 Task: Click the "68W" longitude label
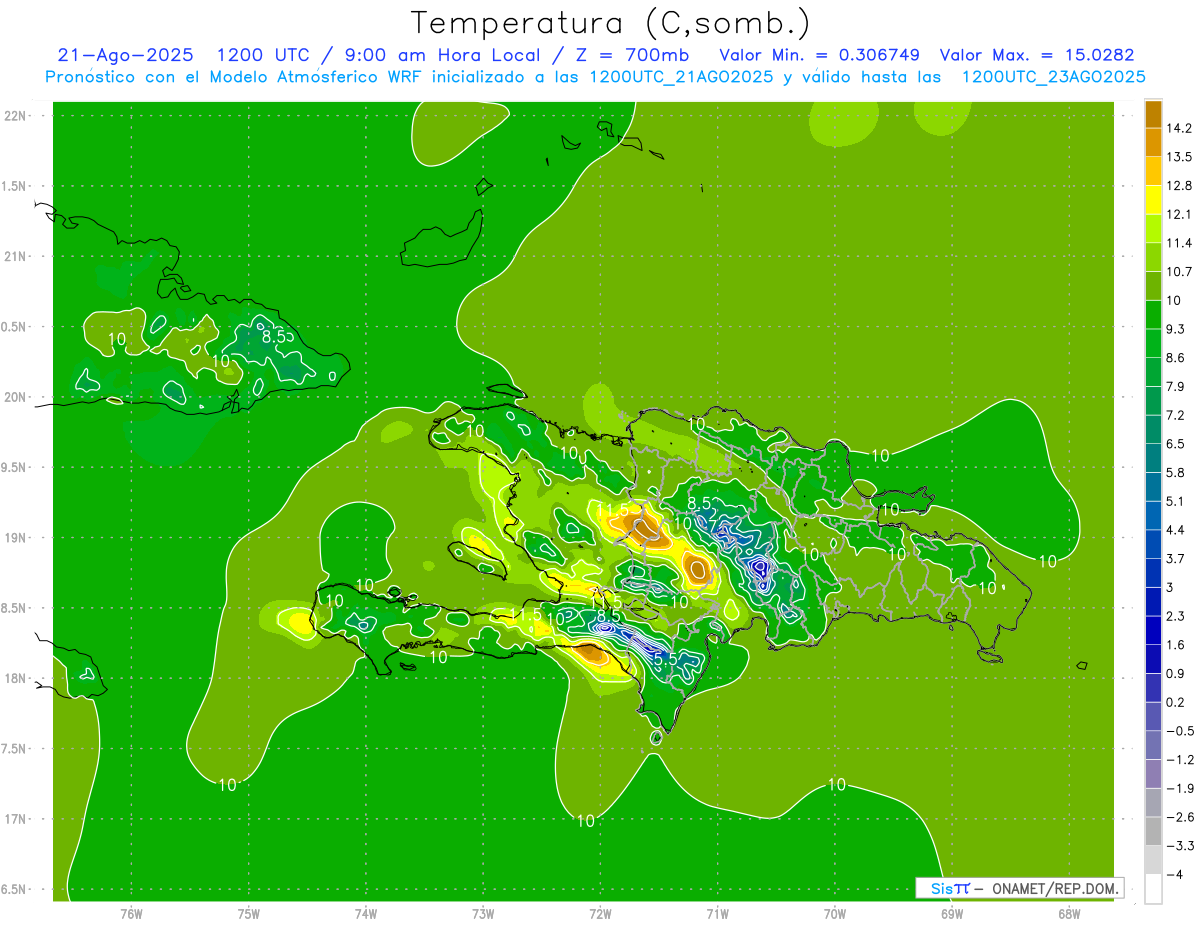click(1069, 914)
